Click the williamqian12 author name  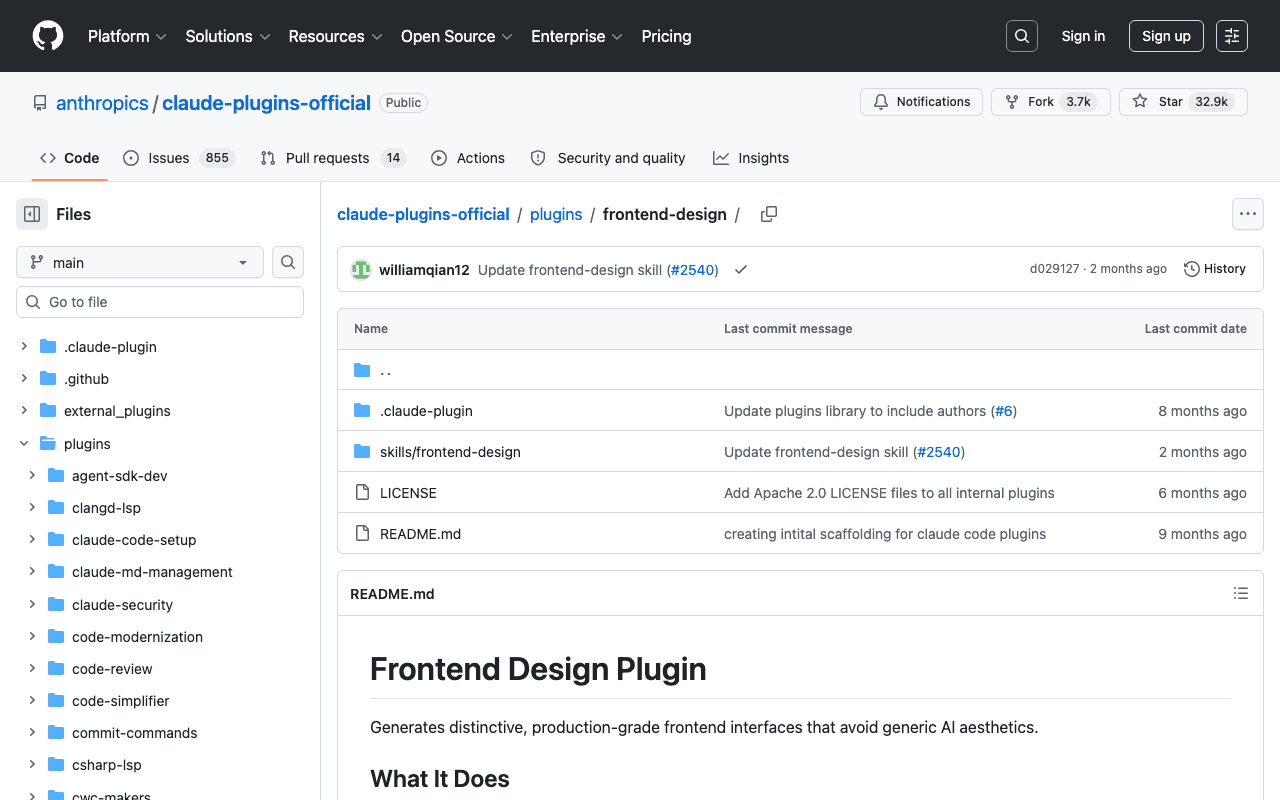(424, 269)
